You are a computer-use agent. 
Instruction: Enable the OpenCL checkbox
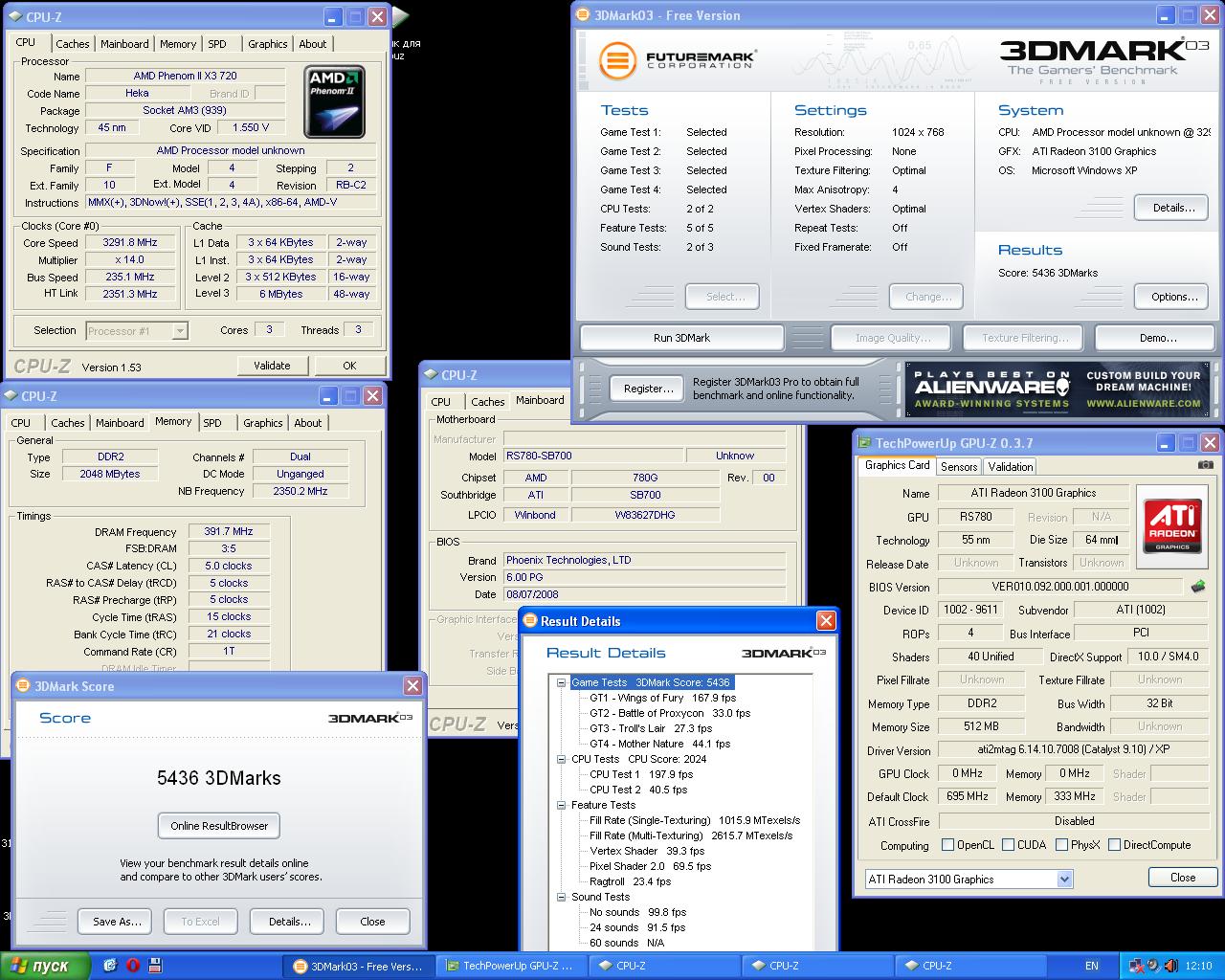click(x=947, y=845)
